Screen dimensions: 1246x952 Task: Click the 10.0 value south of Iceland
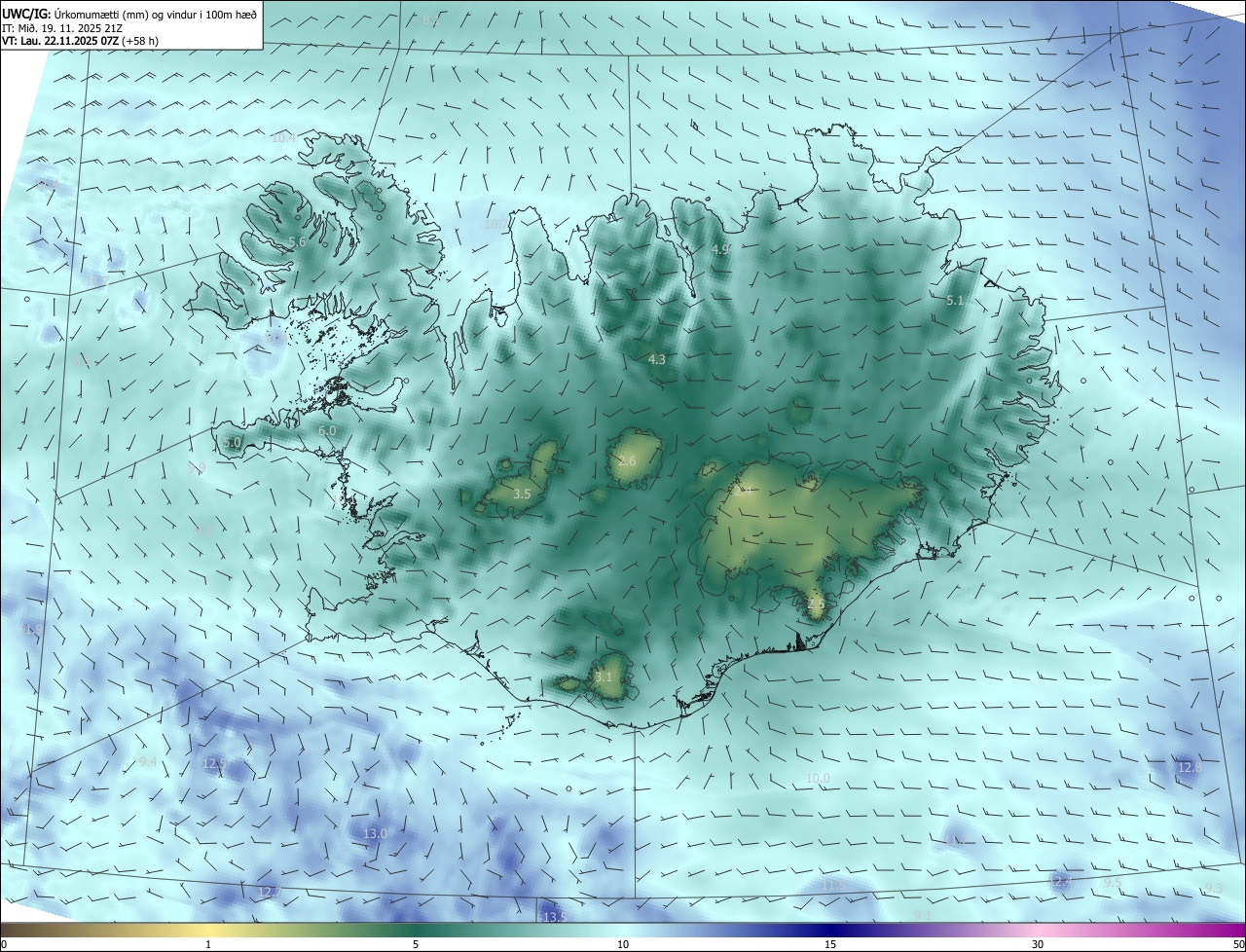tap(818, 779)
